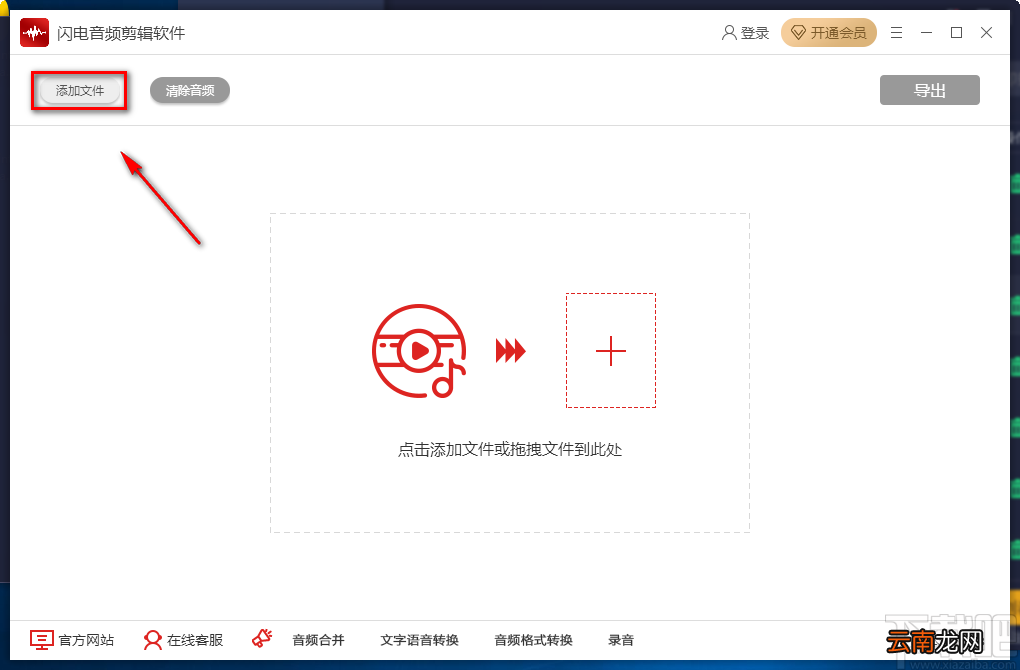Open the 登录 login link
1020x670 pixels.
(x=745, y=33)
